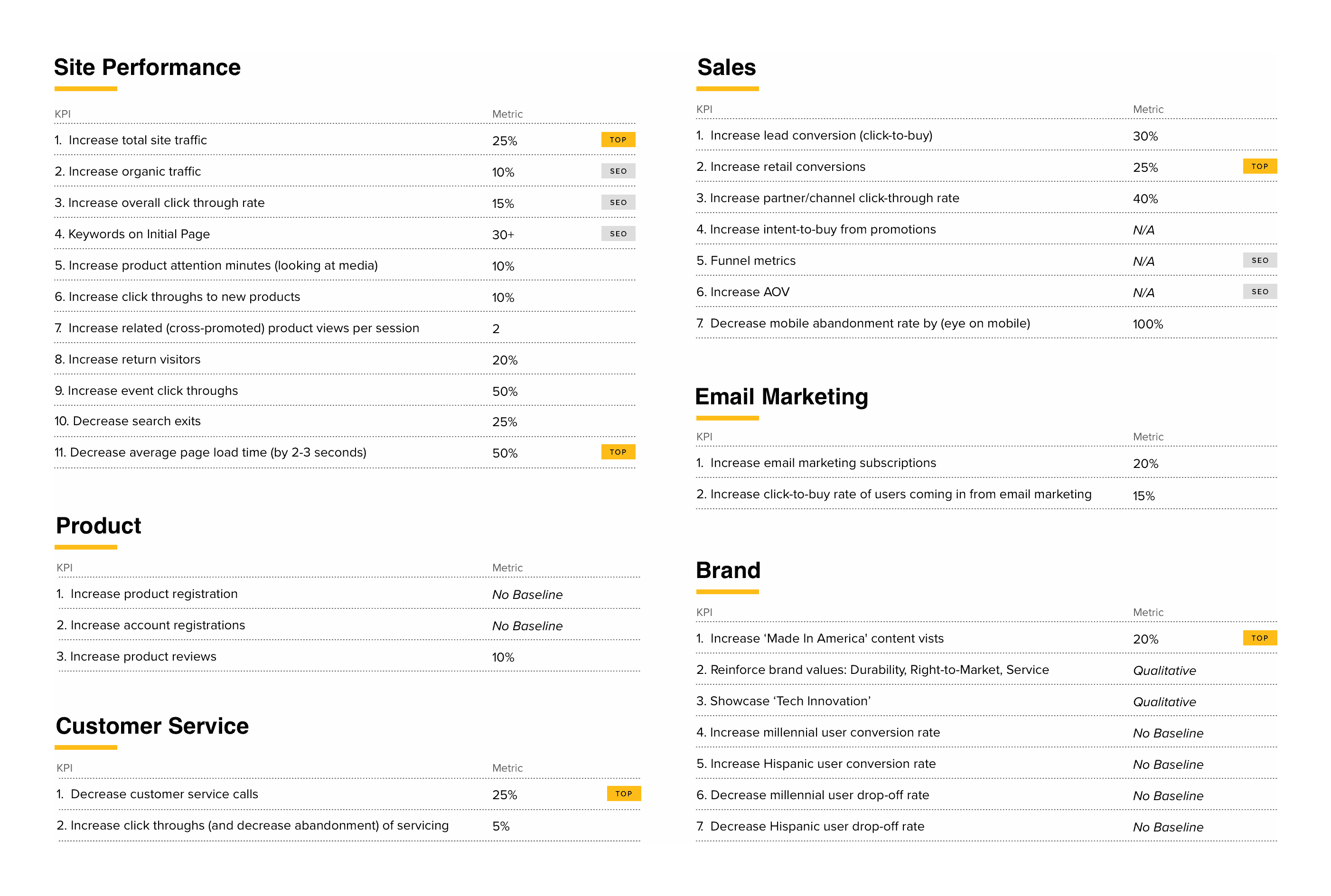Click the SEO badge beside Funnel metrics
Screen dimensions: 1331x896
coord(1259,261)
